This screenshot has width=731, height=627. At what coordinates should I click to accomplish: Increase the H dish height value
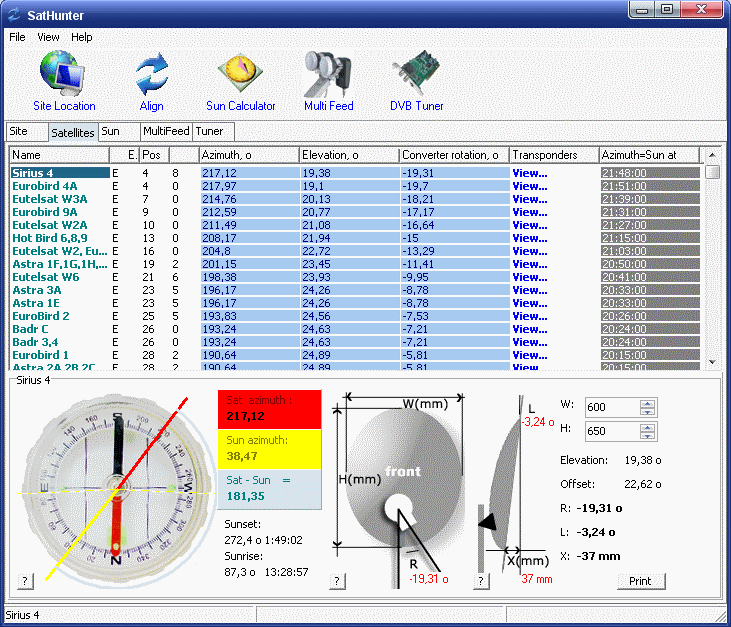pyautogui.click(x=647, y=427)
